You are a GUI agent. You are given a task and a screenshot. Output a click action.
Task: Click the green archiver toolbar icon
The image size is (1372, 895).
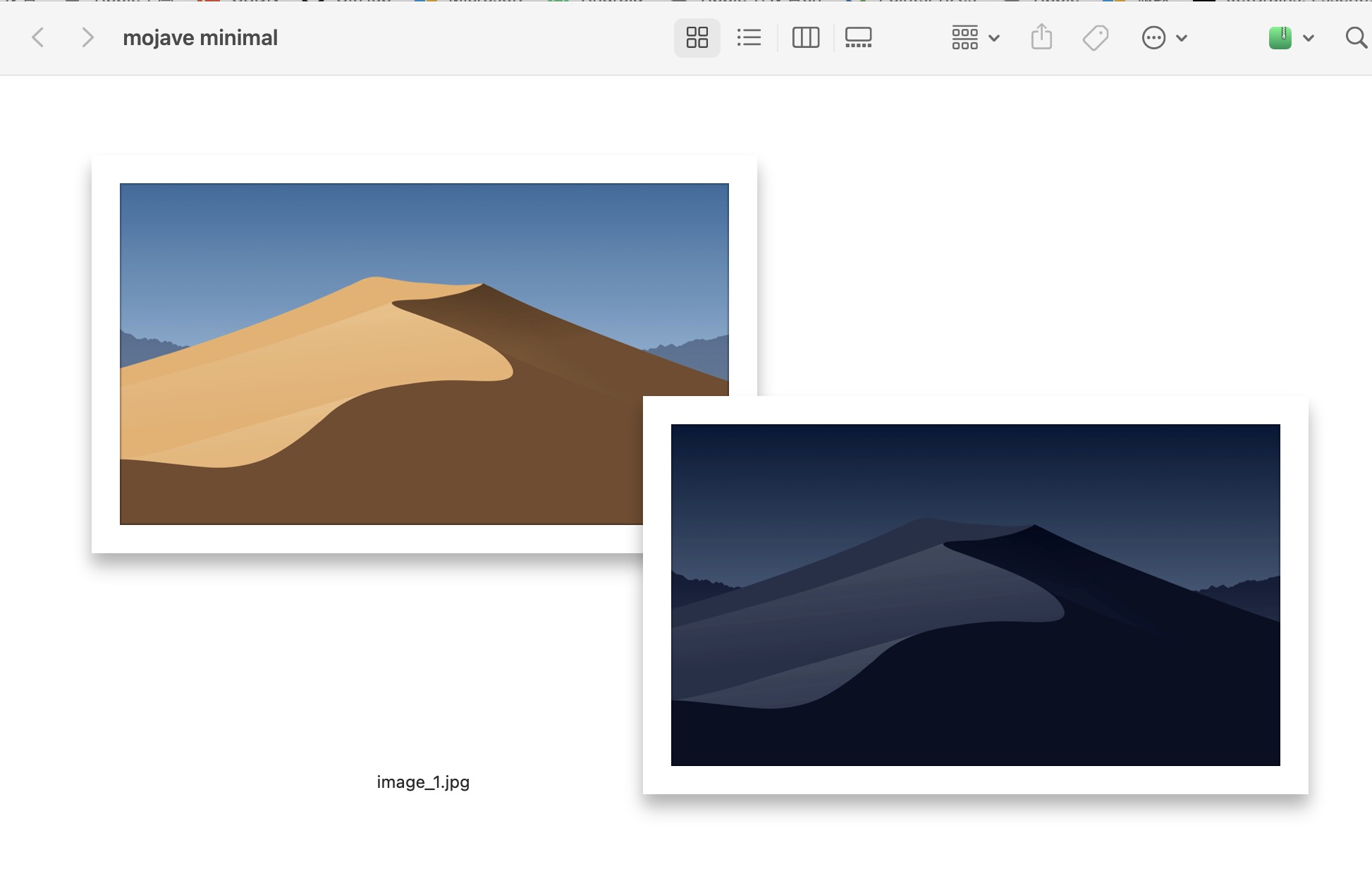tap(1280, 37)
